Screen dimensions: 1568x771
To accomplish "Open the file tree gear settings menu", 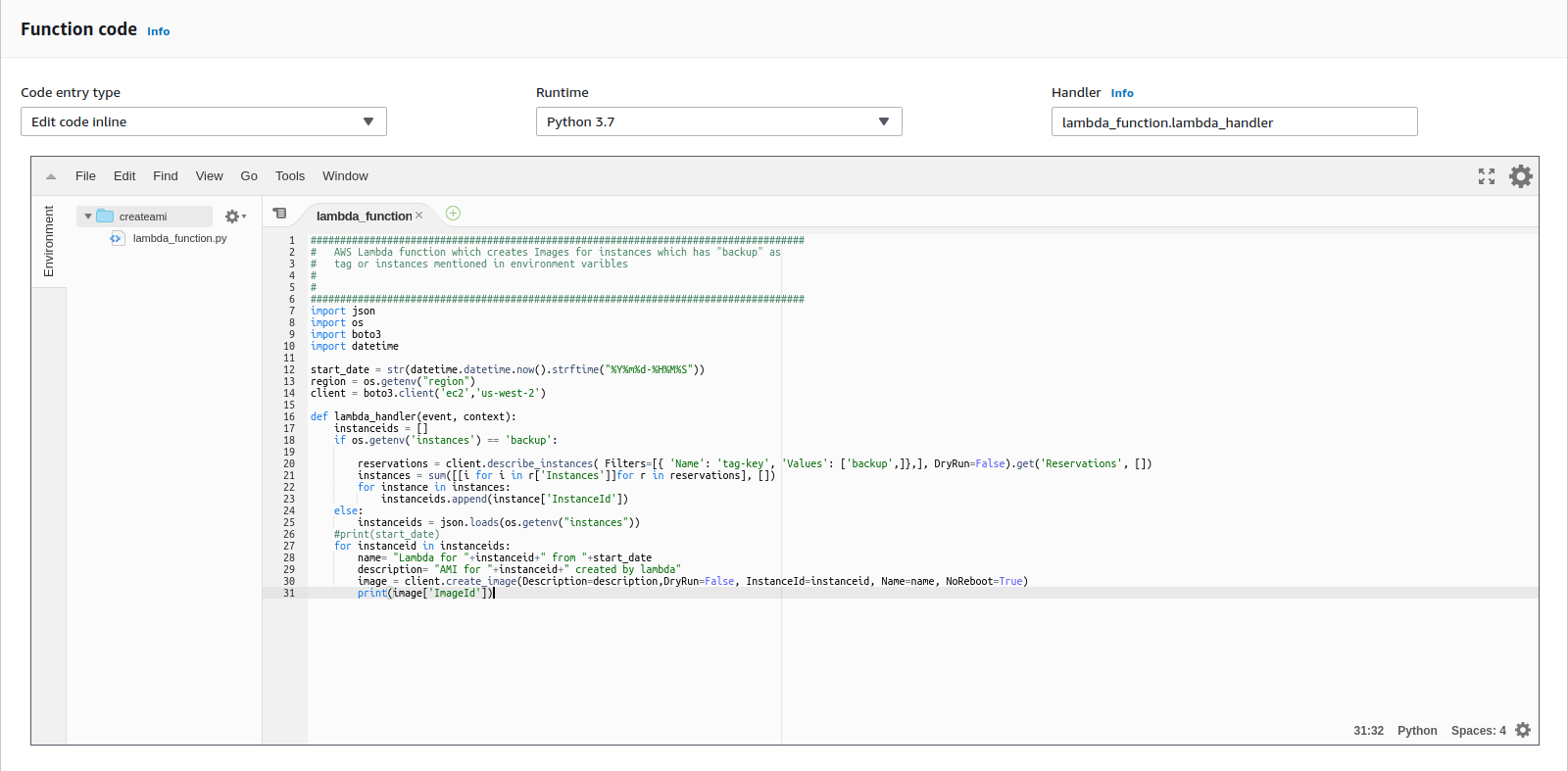I will pyautogui.click(x=234, y=217).
